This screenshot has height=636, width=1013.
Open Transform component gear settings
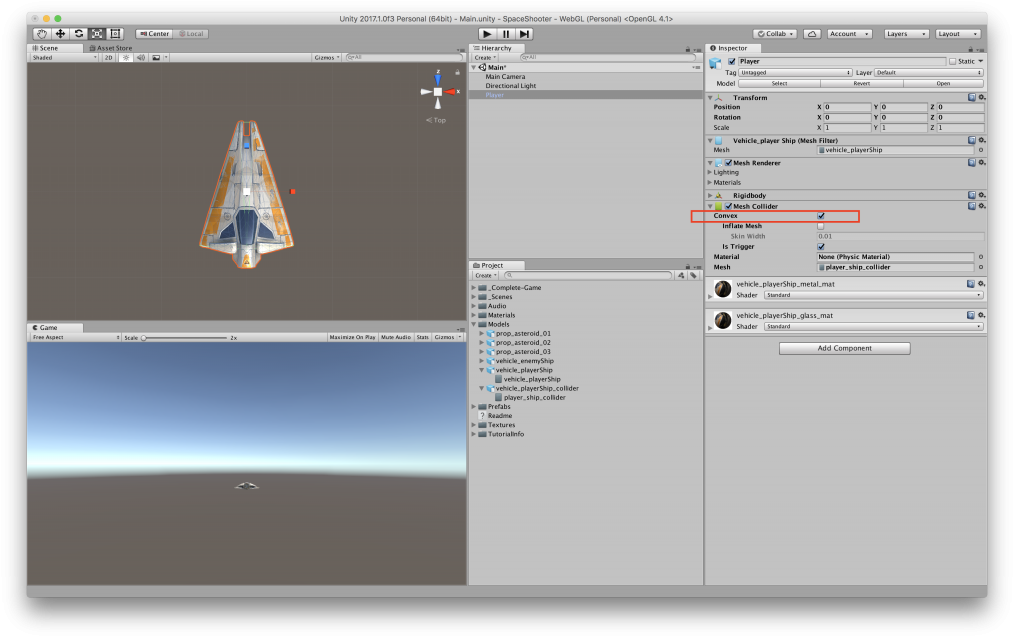(981, 97)
